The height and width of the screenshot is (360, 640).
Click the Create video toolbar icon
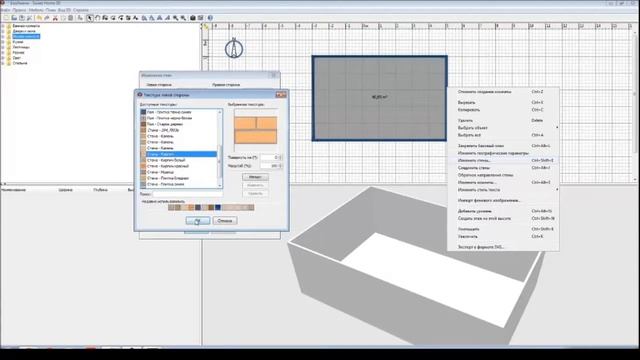[200, 18]
